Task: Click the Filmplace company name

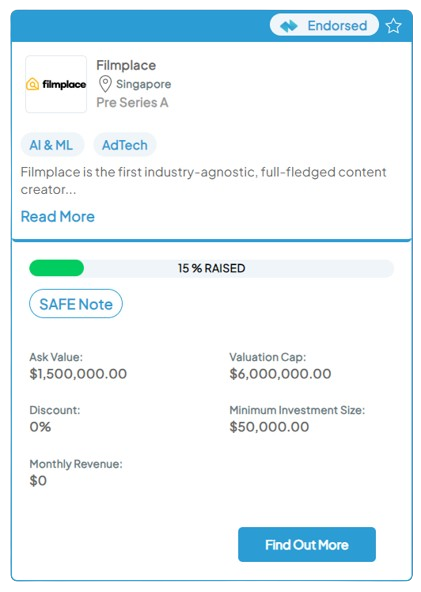Action: [x=126, y=65]
